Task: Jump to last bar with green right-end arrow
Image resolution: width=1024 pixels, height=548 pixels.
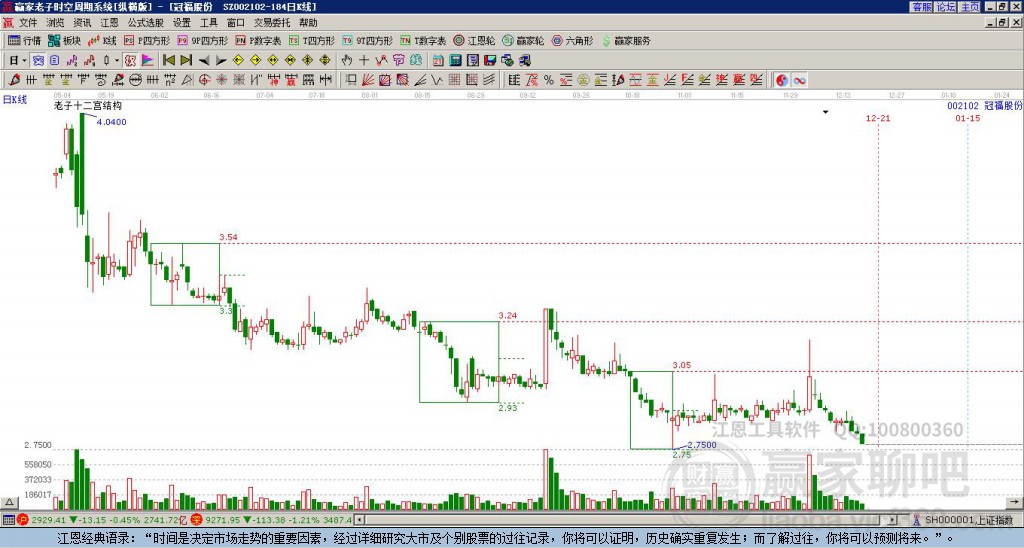Action: (186, 61)
